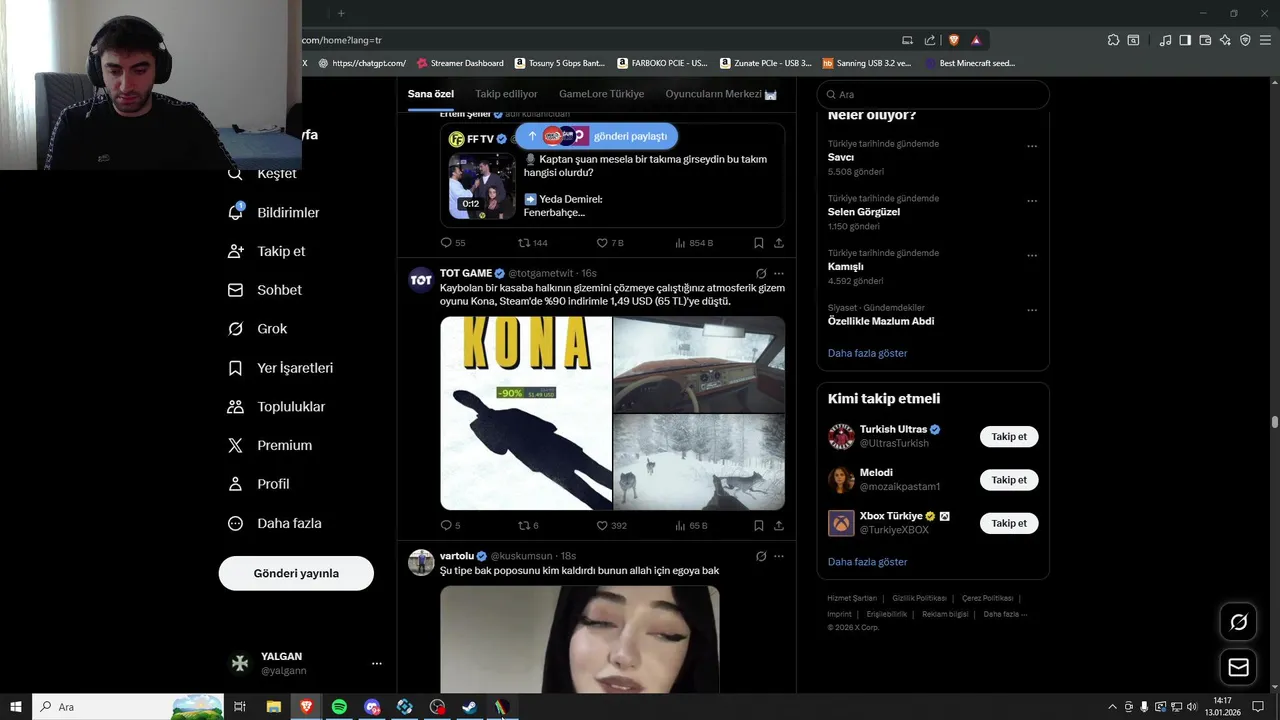Open Spotify from the Windows taskbar
This screenshot has height=720, width=1280.
point(339,707)
